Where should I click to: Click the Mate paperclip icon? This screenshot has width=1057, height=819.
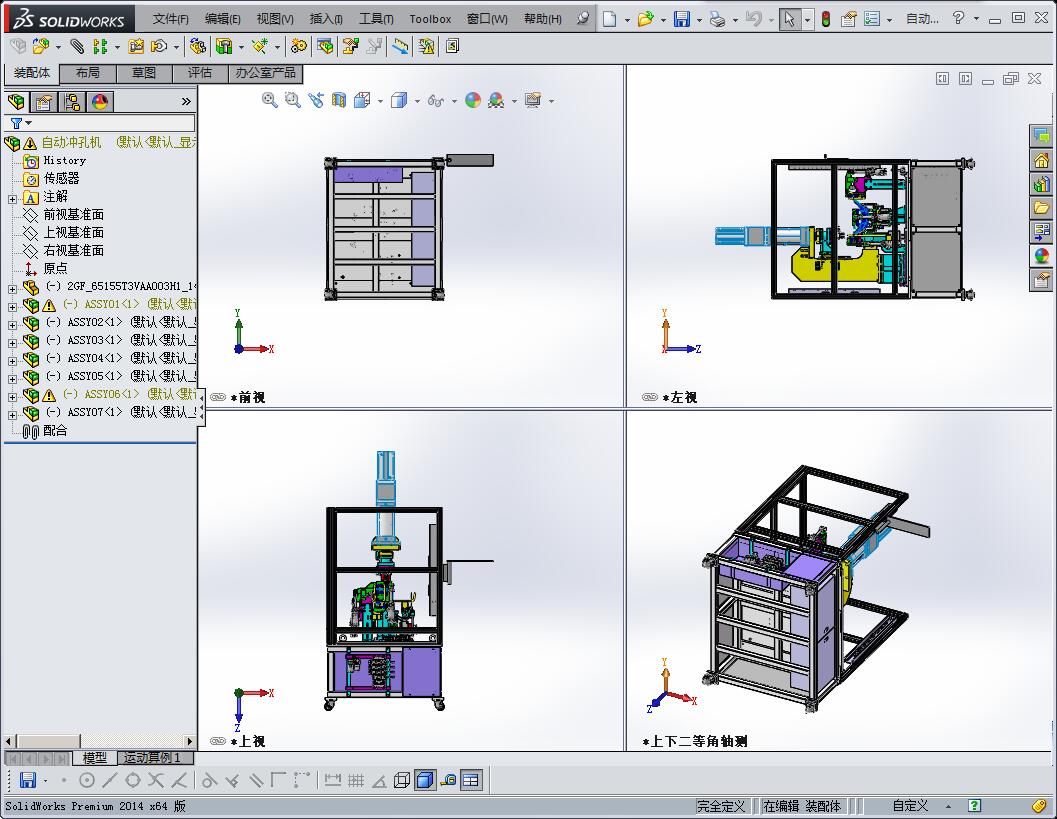77,47
